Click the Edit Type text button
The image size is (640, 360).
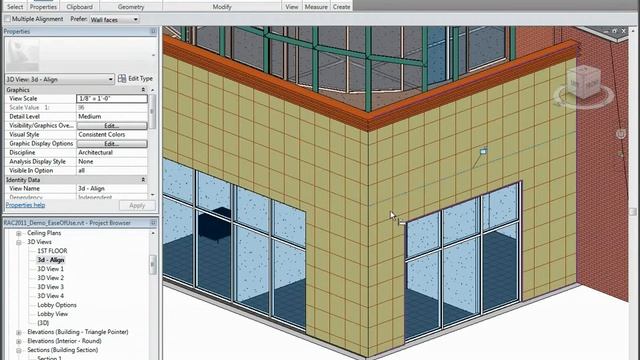click(140, 78)
